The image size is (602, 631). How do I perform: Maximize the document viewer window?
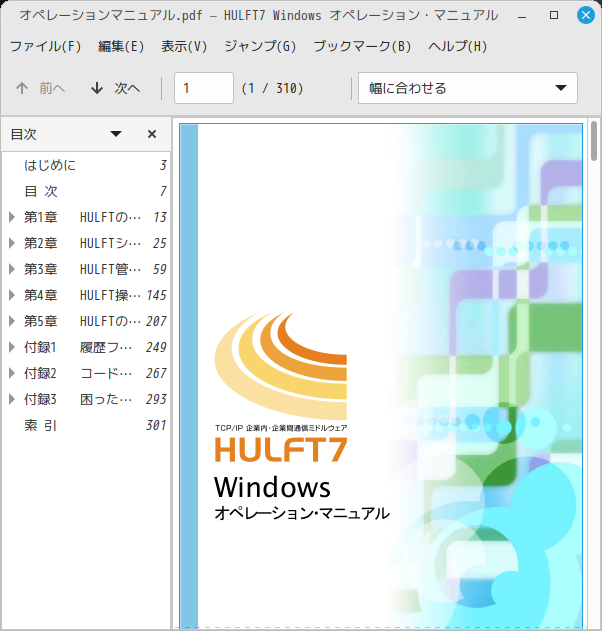[554, 15]
